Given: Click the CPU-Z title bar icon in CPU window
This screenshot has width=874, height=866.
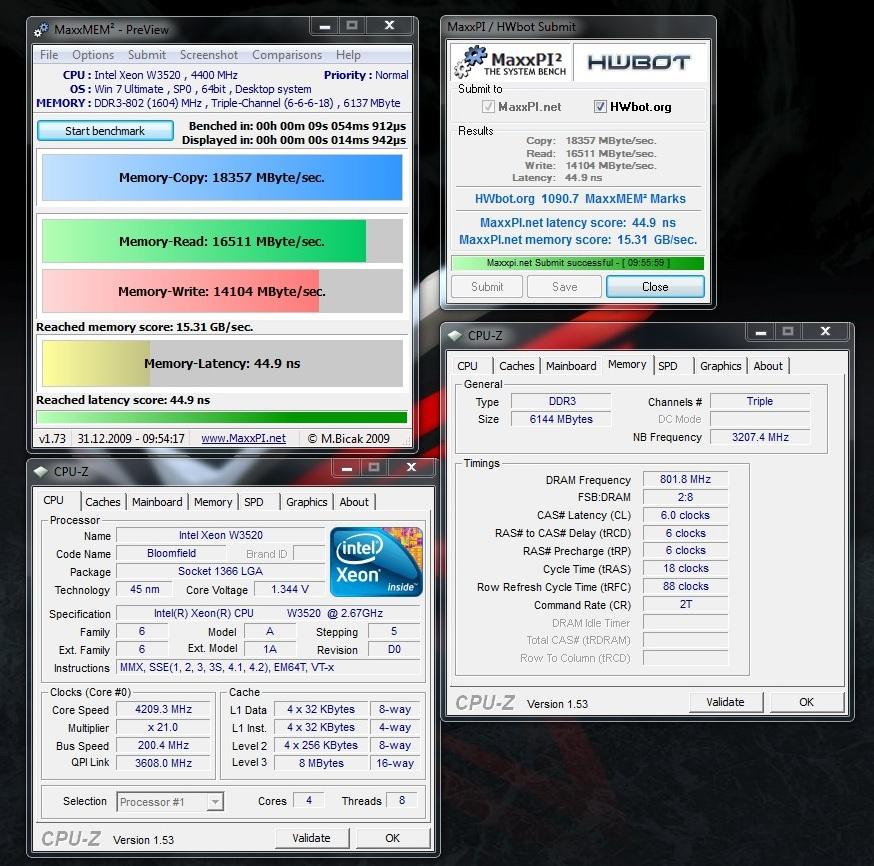Looking at the screenshot, I should coord(41,471).
